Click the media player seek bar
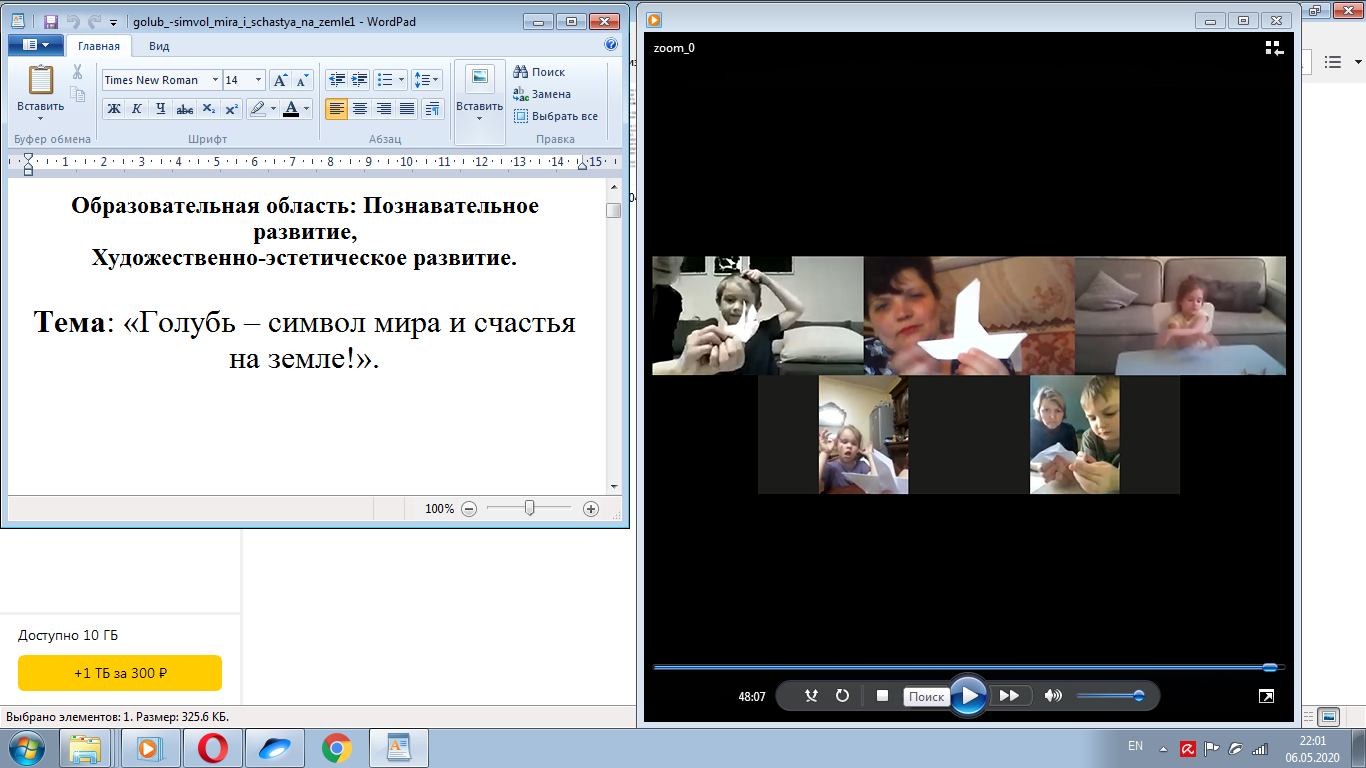This screenshot has width=1366, height=768. pyautogui.click(x=960, y=667)
